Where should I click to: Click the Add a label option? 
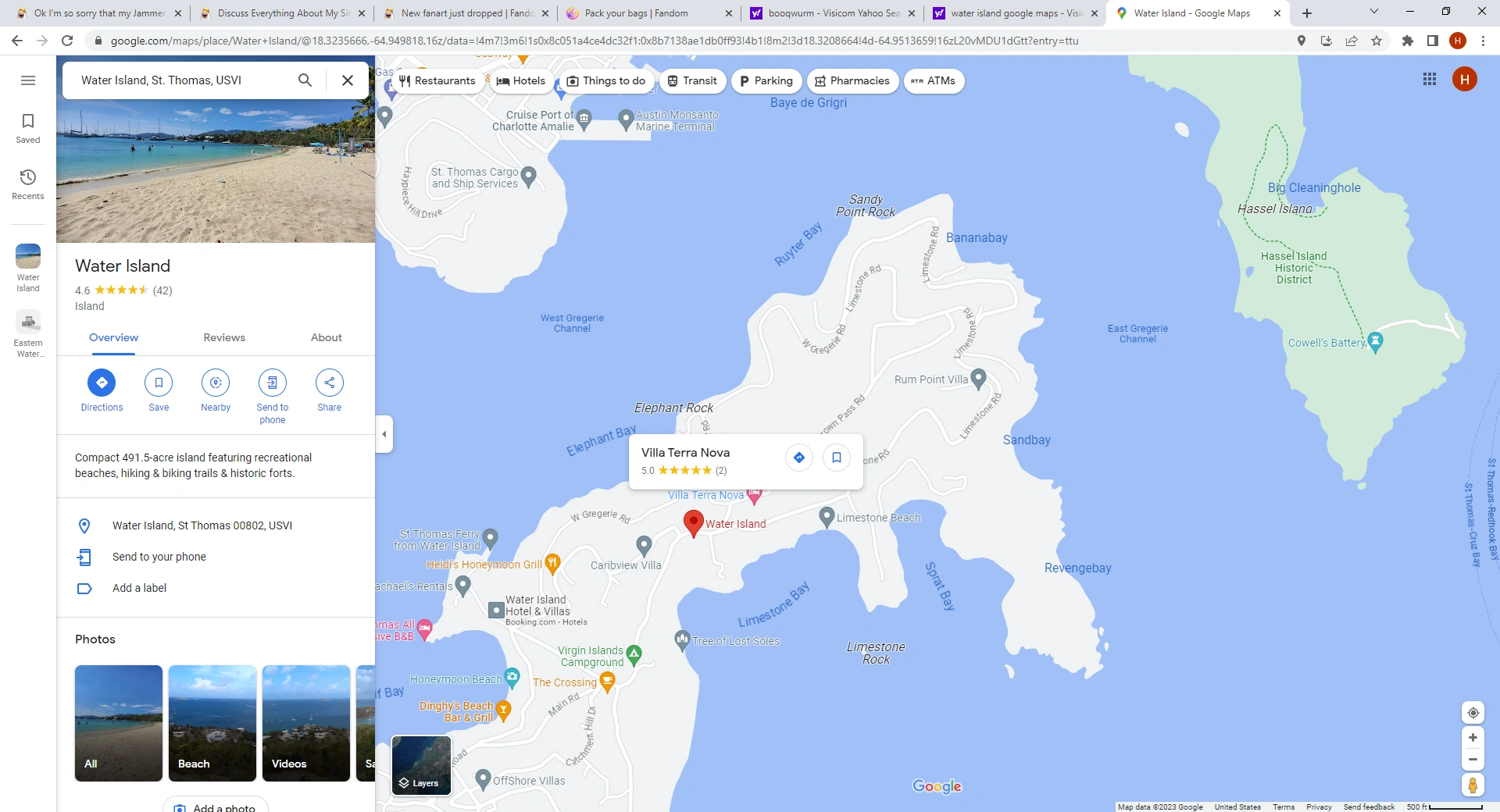point(140,588)
